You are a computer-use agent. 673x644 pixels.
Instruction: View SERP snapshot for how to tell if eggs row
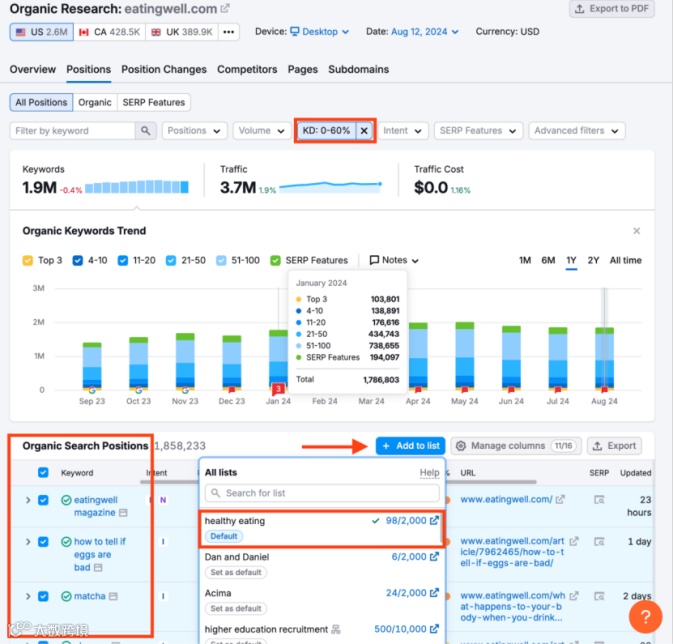point(599,541)
